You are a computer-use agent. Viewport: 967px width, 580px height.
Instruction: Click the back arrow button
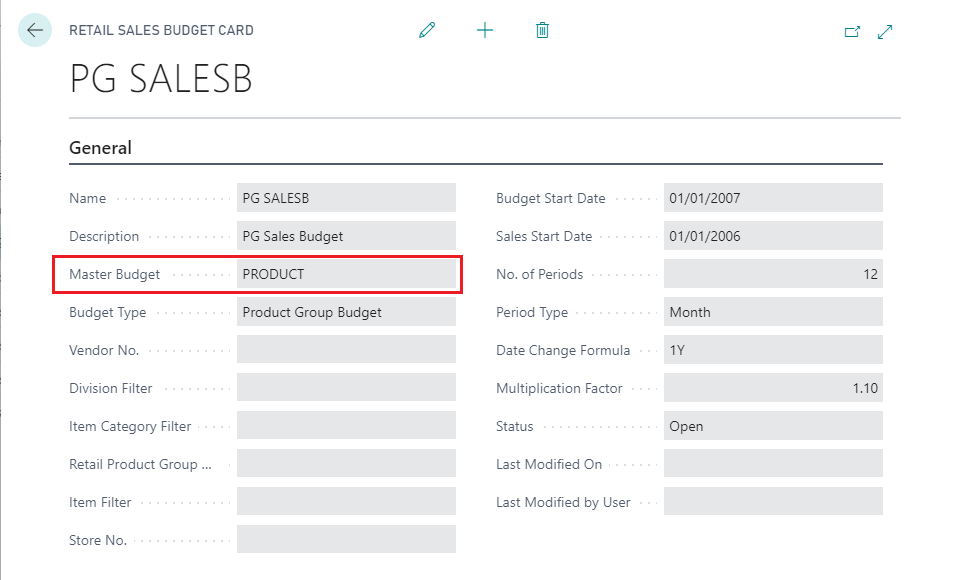[35, 31]
